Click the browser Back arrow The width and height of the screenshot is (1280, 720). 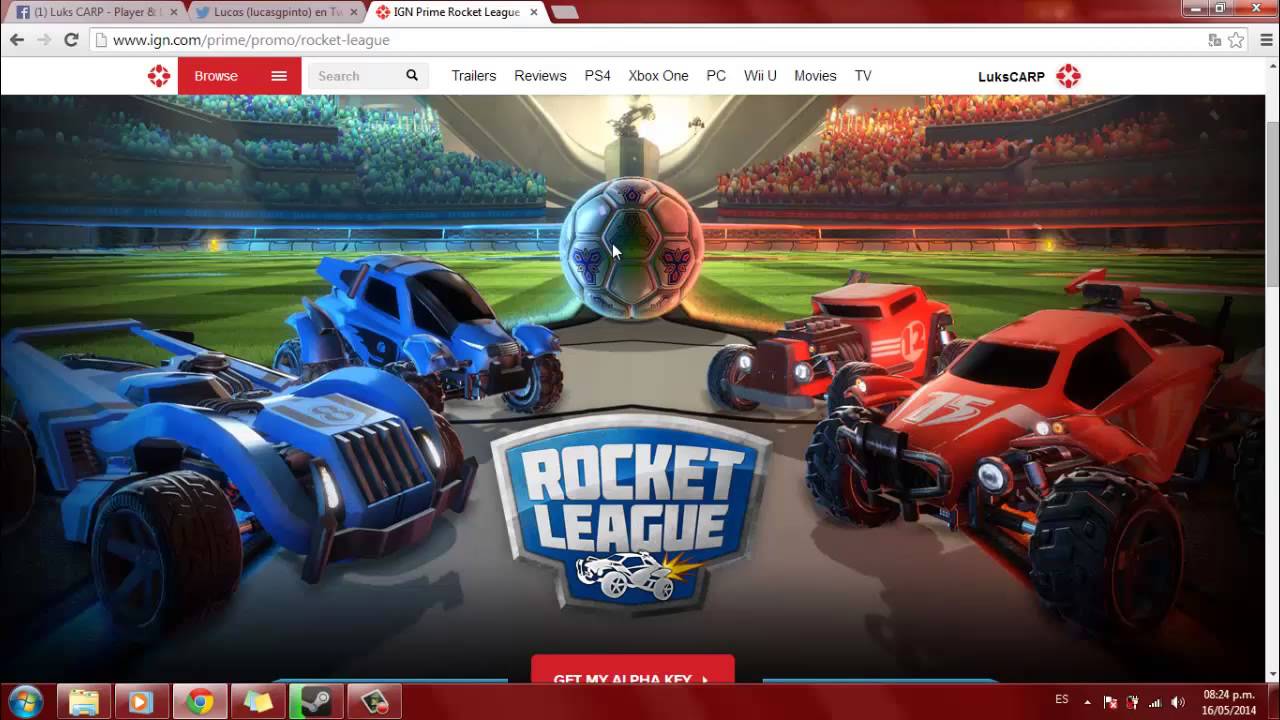pyautogui.click(x=17, y=40)
